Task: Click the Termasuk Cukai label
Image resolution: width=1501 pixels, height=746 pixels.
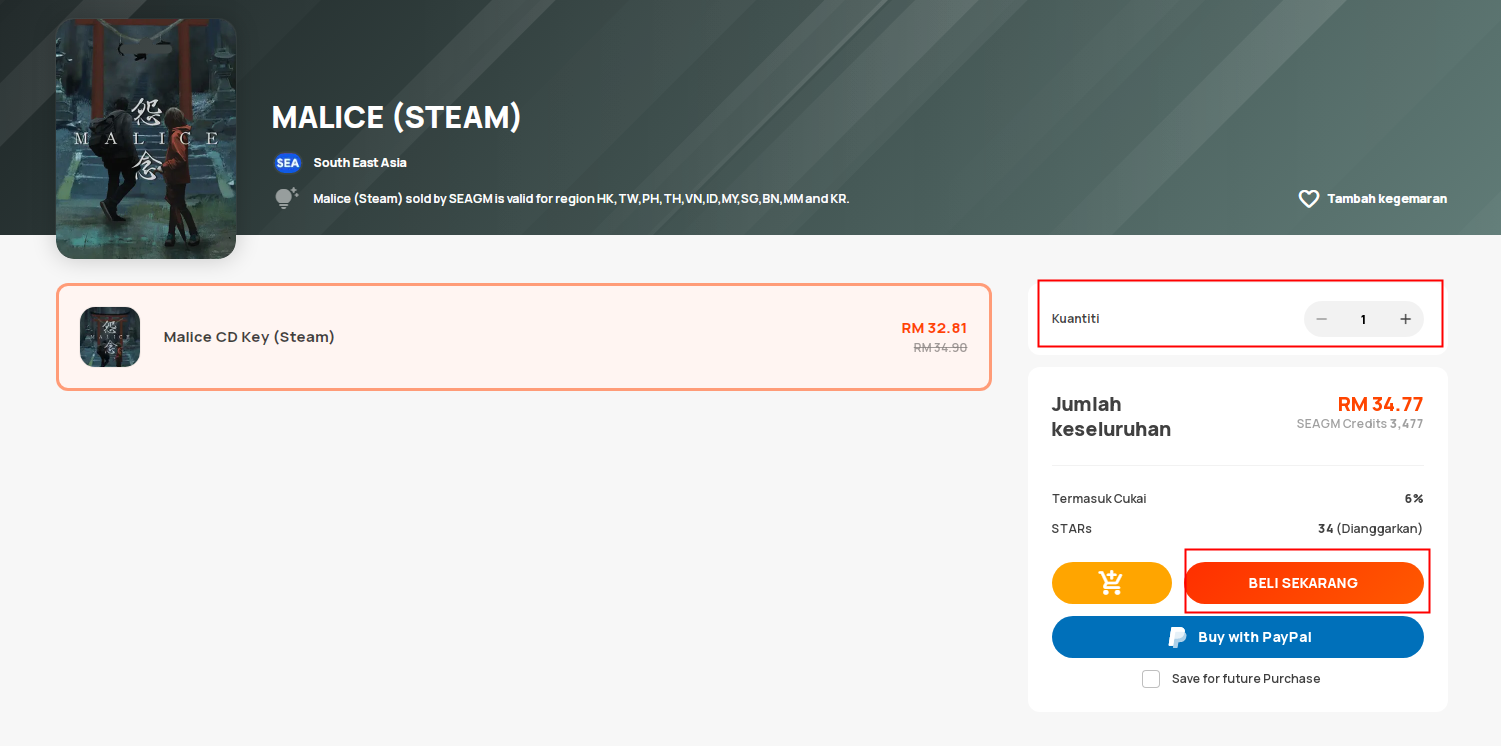Action: pyautogui.click(x=1099, y=499)
